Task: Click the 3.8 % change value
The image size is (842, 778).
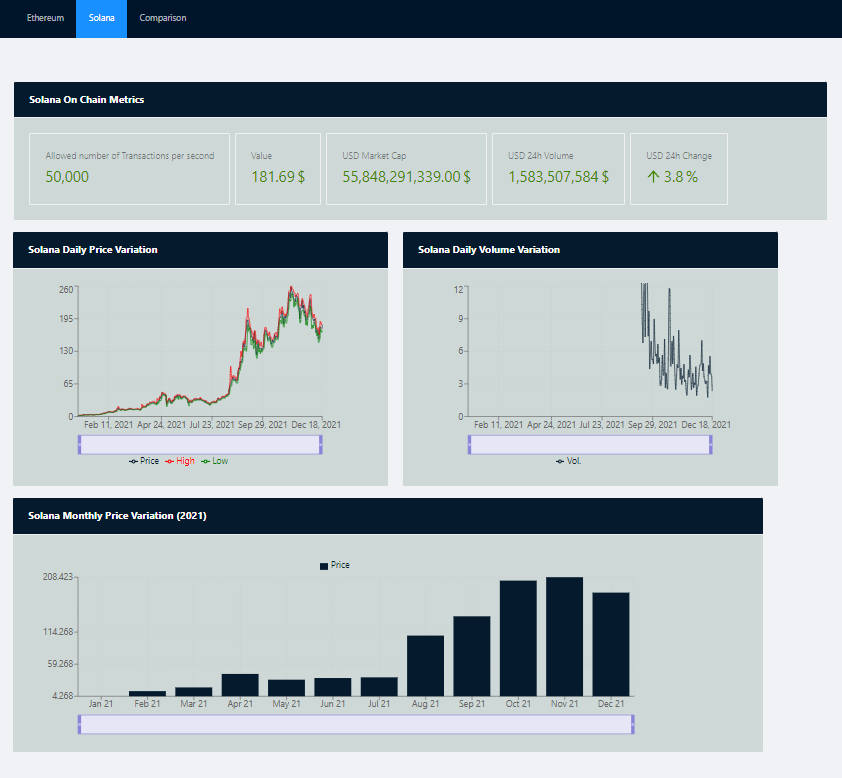Action: (x=681, y=177)
